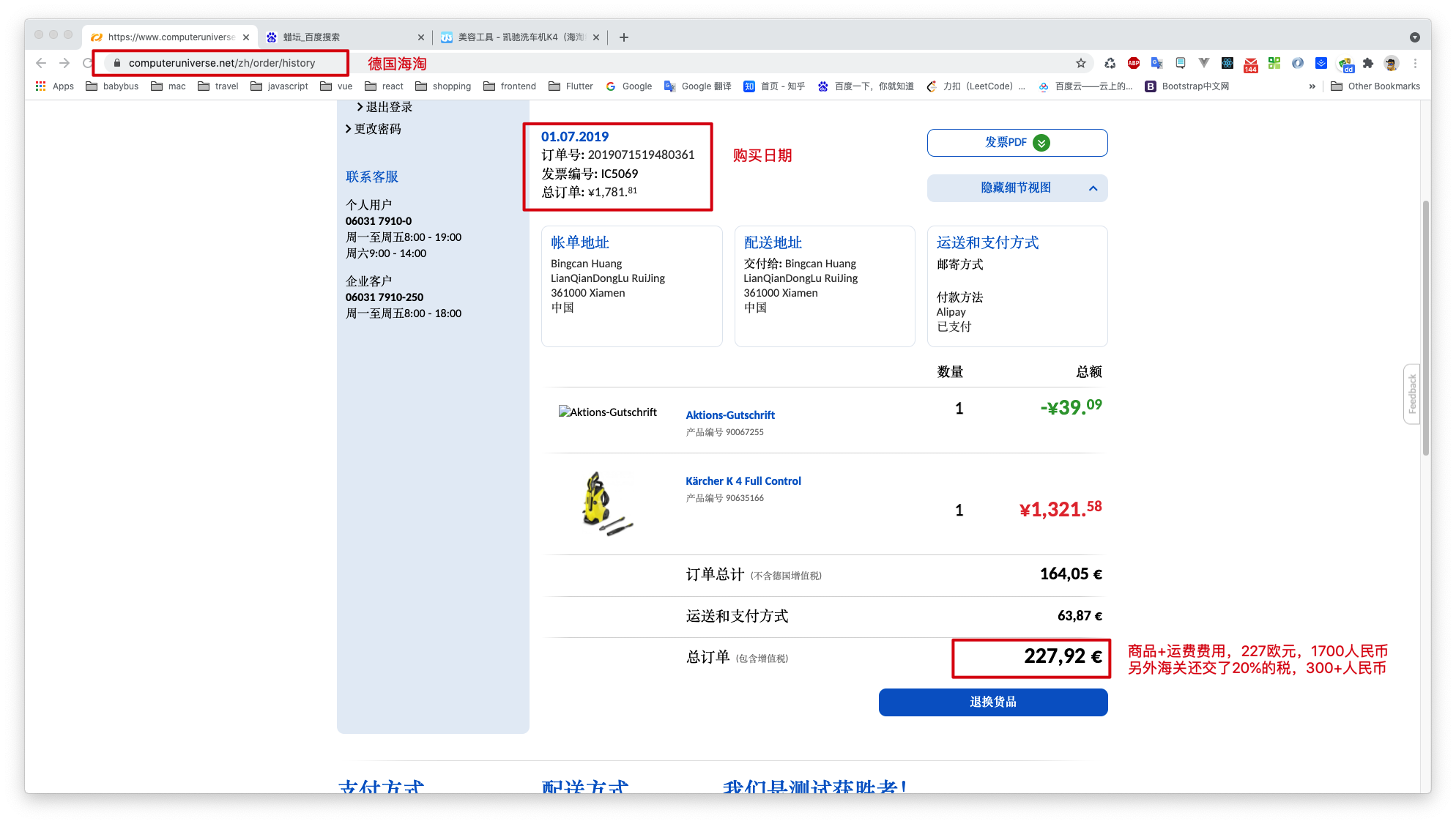Open the Gmail checker extension icon

coord(1250,64)
